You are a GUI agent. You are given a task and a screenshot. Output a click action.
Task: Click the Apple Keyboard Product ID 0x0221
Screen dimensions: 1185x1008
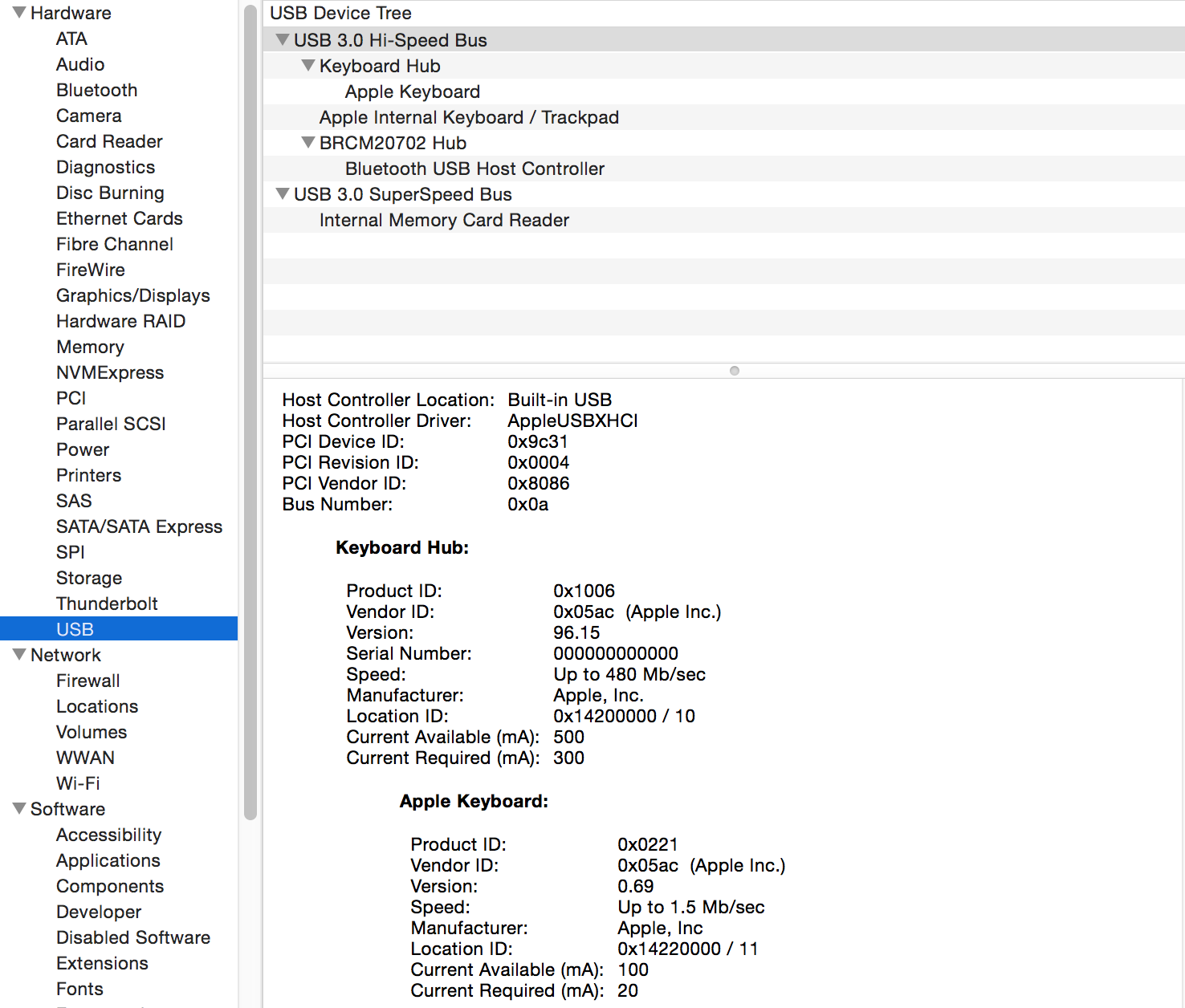click(x=647, y=844)
